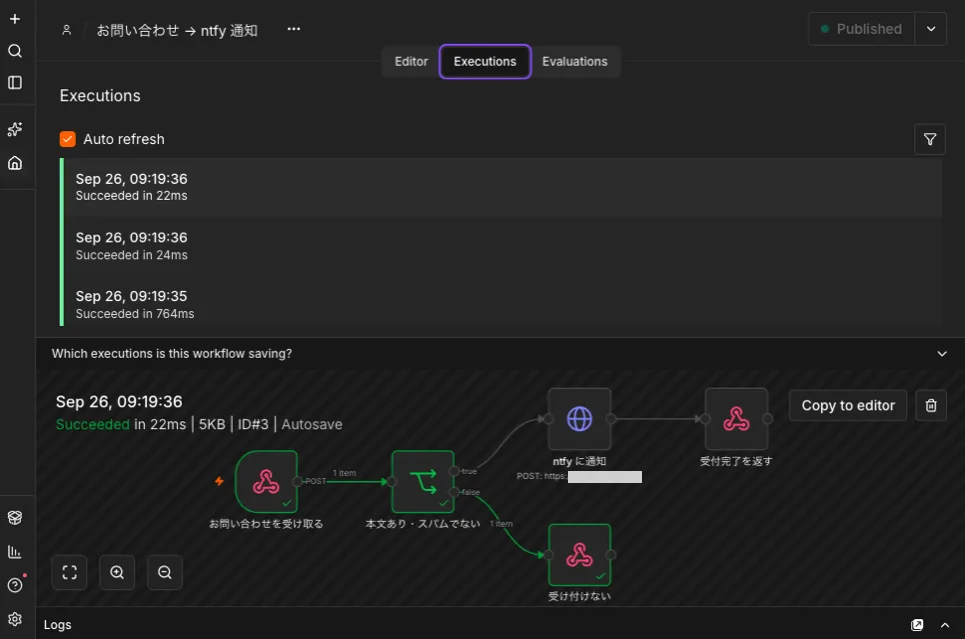Screen dimensions: 965x639
Task: Zoom out on the workflow canvas
Action: (x=165, y=573)
